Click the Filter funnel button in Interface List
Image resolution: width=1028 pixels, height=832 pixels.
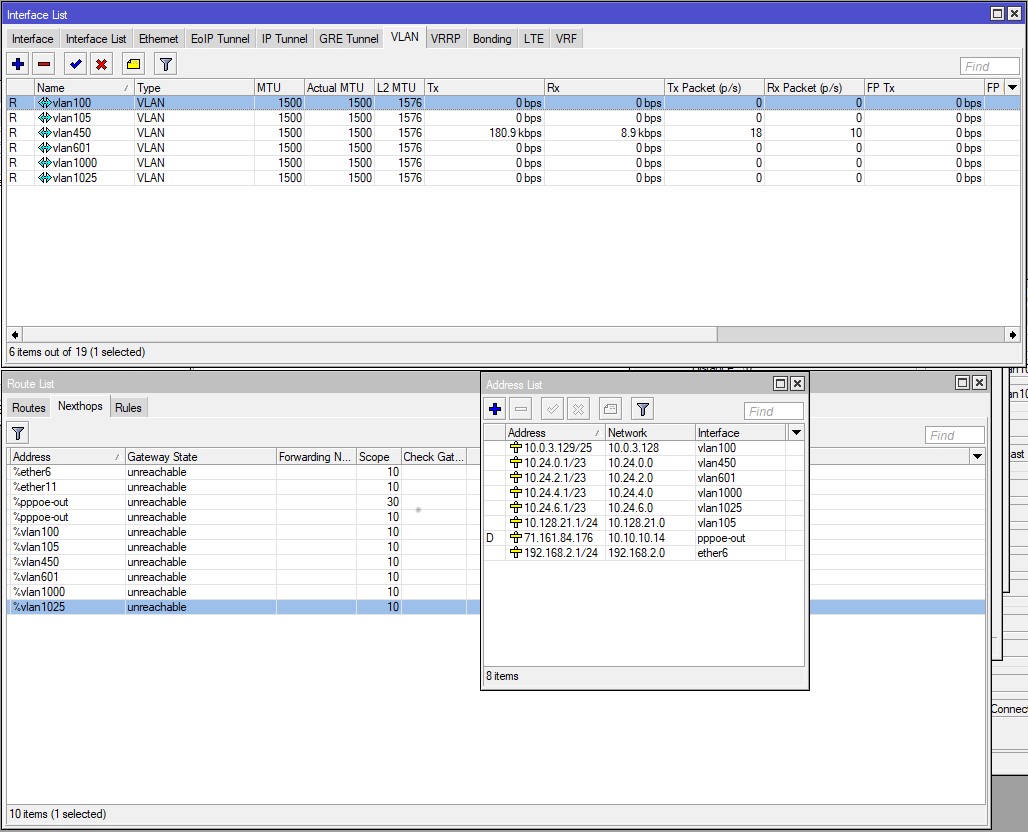pyautogui.click(x=165, y=64)
